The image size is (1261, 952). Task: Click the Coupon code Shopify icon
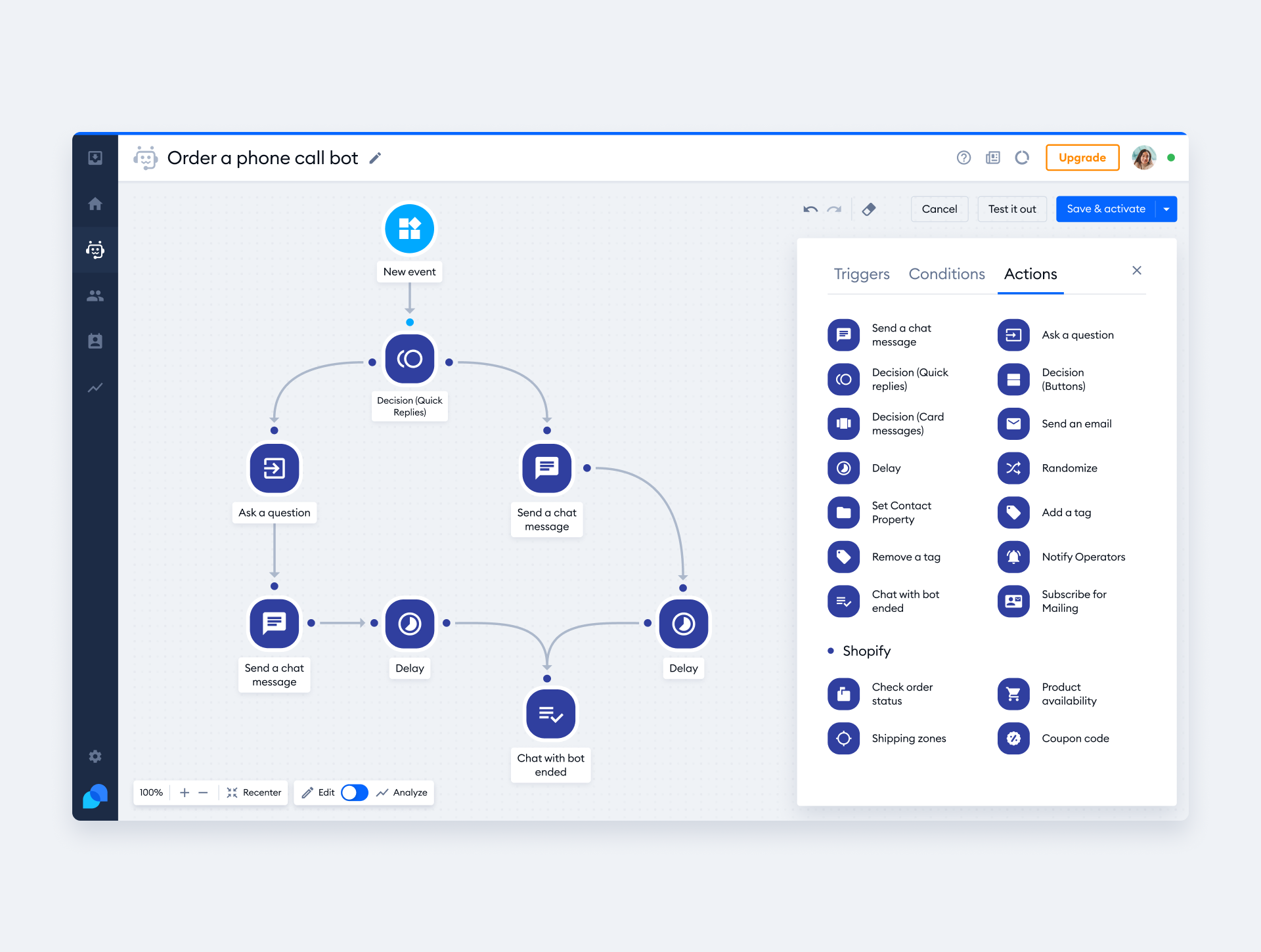1013,739
